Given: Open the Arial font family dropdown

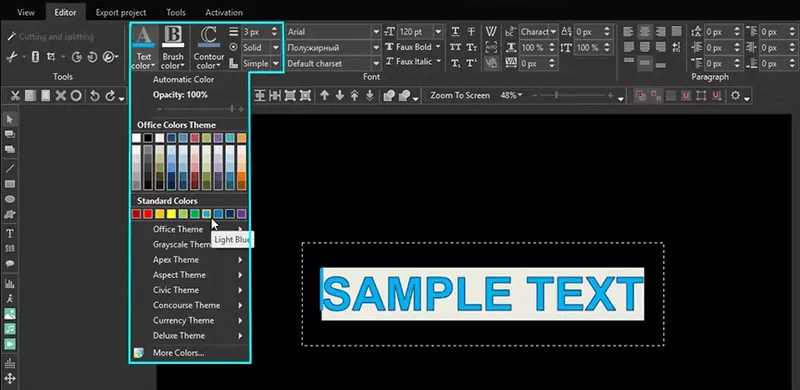Looking at the screenshot, I should pyautogui.click(x=376, y=32).
